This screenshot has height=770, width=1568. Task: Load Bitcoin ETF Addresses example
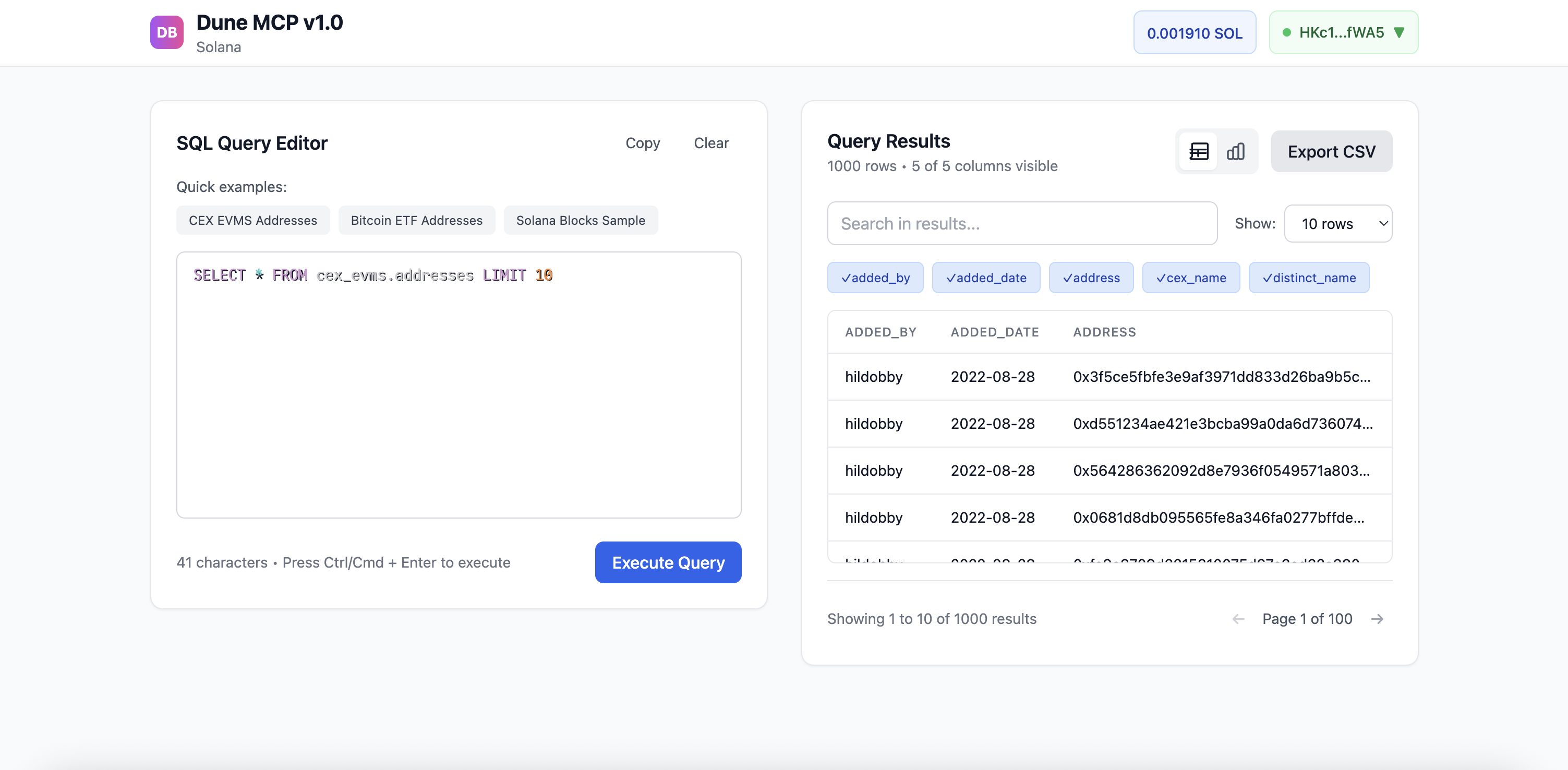[416, 220]
